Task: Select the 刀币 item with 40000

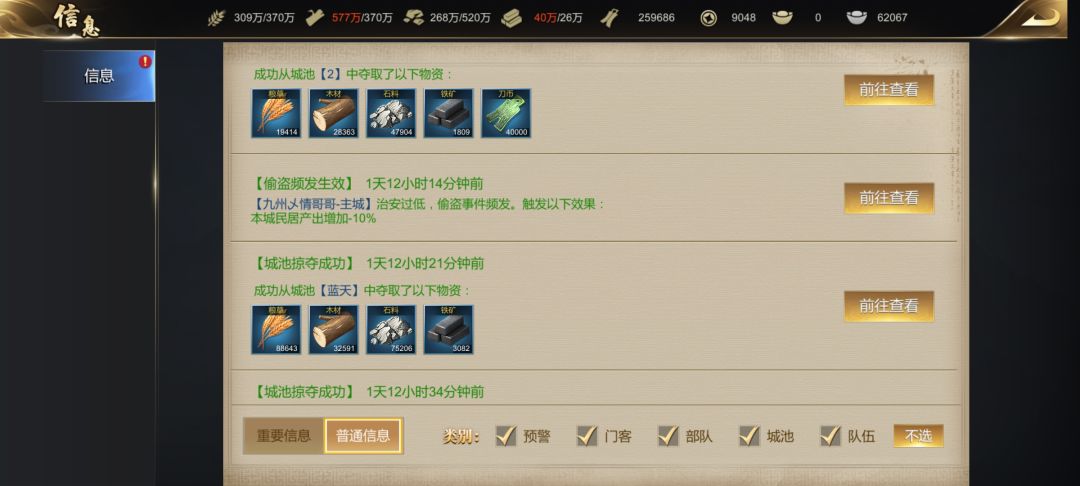Action: point(506,113)
